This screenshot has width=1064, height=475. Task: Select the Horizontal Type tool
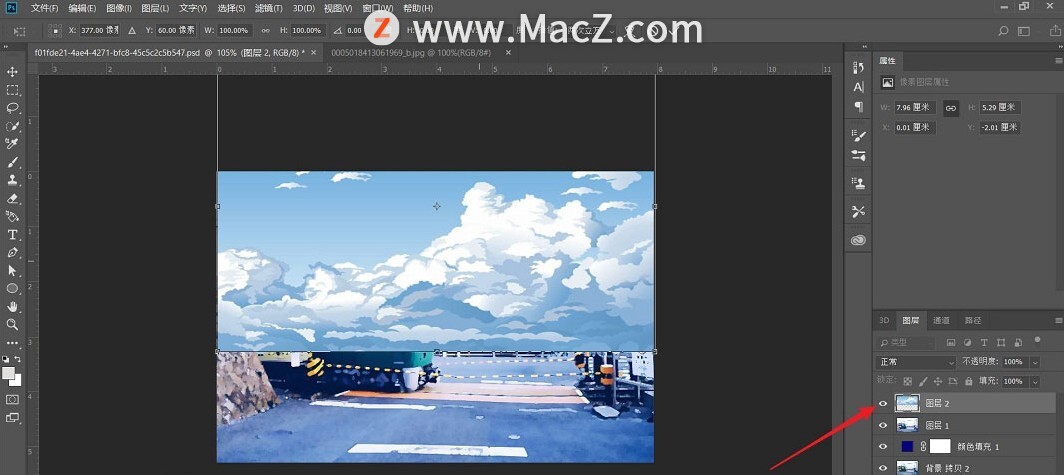[x=13, y=234]
